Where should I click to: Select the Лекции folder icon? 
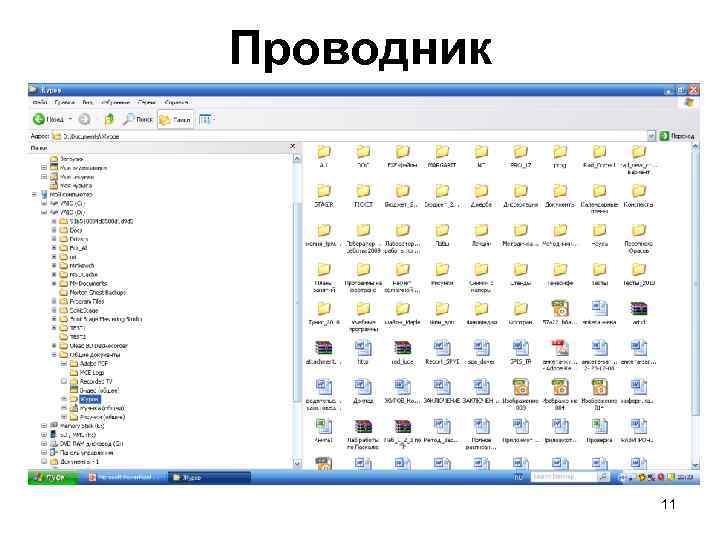pos(481,231)
